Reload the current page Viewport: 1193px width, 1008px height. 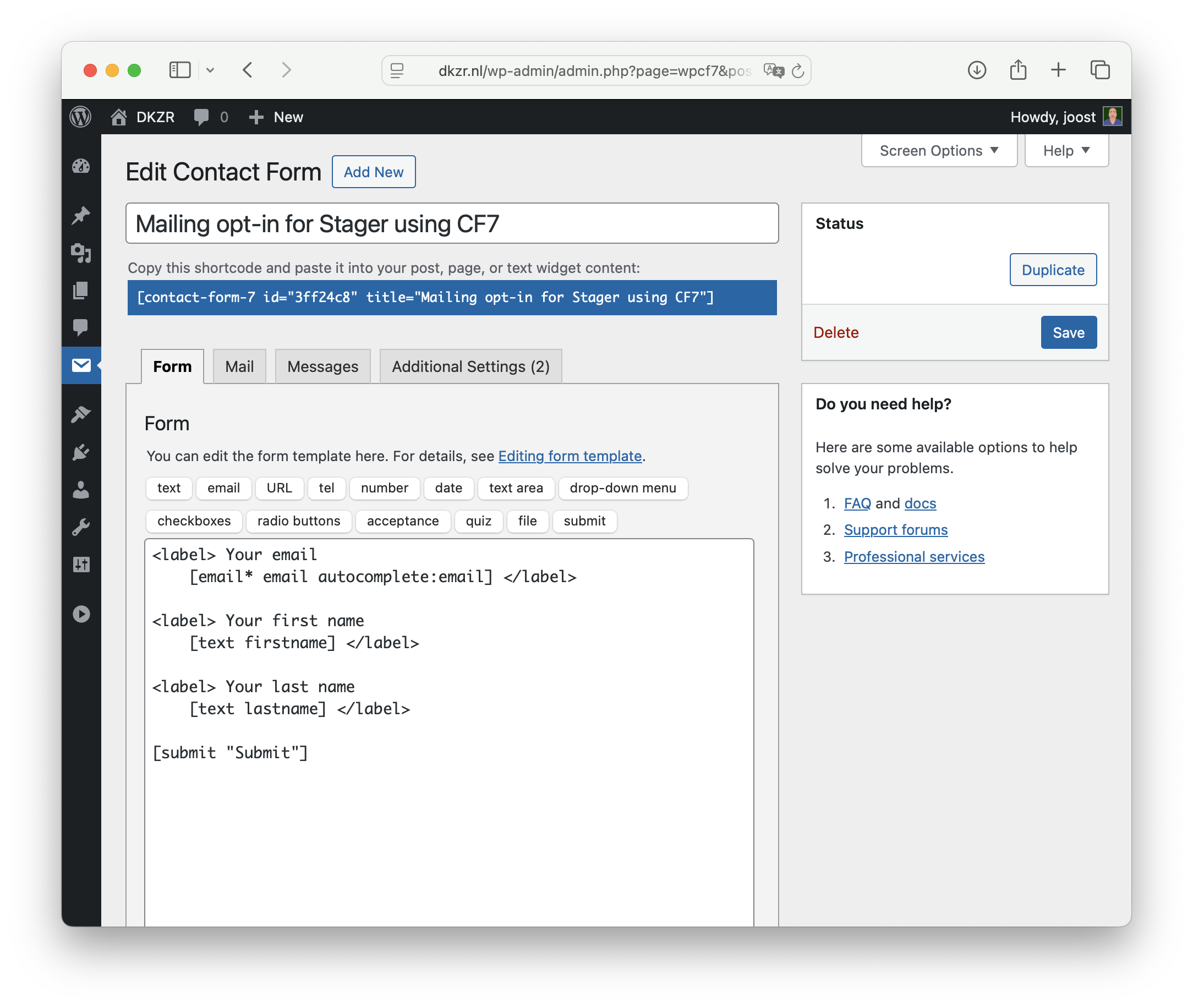point(797,71)
